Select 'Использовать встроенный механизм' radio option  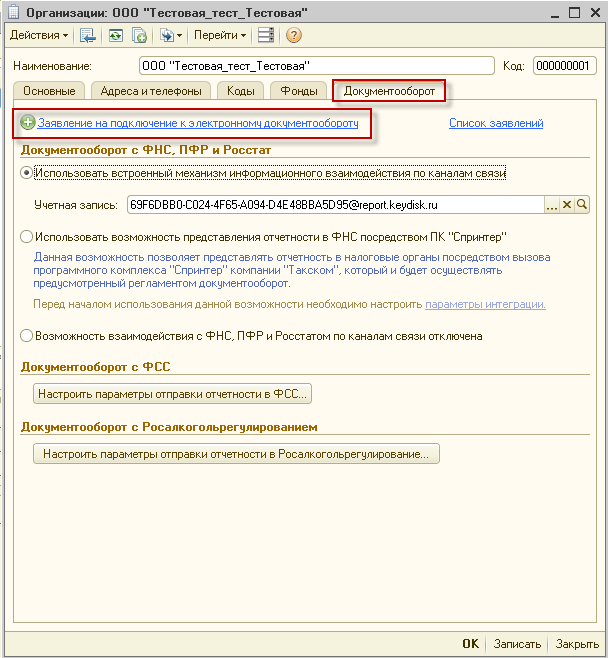pyautogui.click(x=26, y=173)
